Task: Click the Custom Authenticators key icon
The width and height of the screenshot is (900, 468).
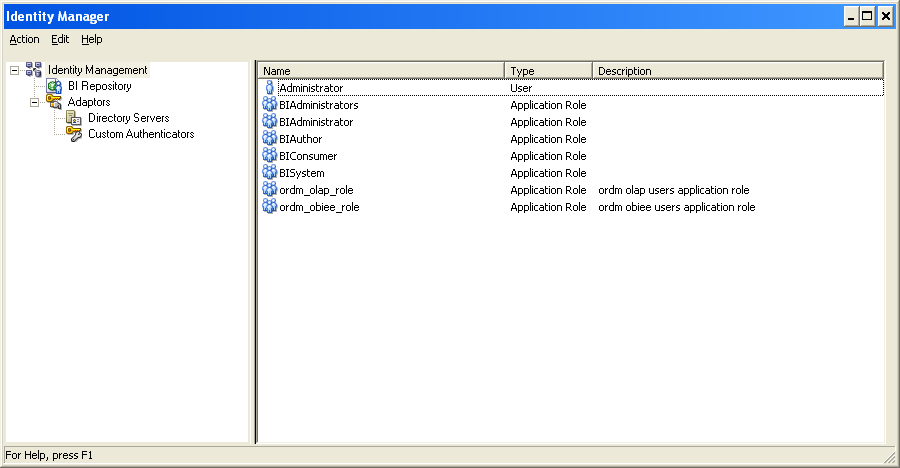Action: click(x=74, y=134)
